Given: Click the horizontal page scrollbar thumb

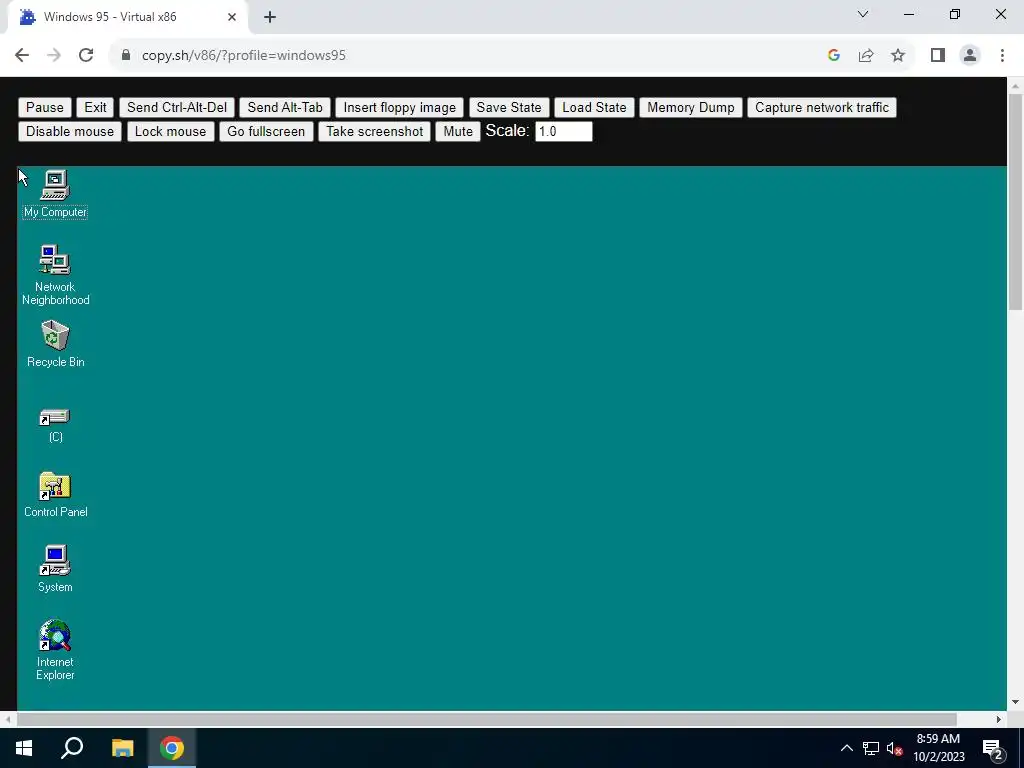Looking at the screenshot, I should tap(487, 719).
